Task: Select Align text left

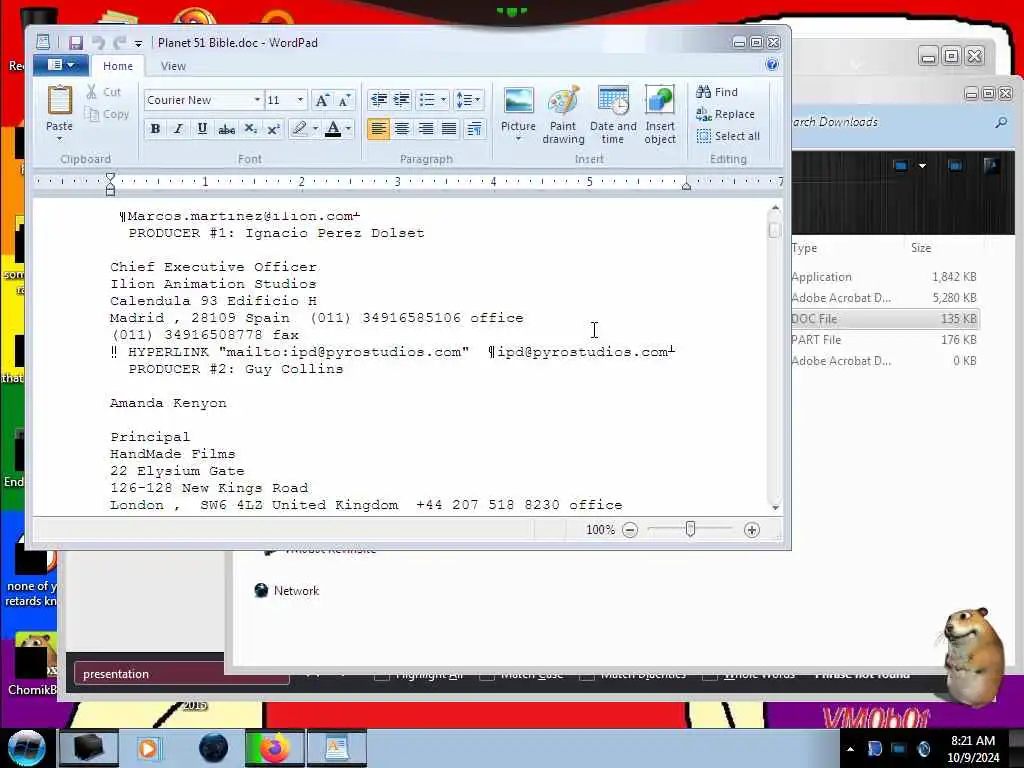Action: [378, 129]
